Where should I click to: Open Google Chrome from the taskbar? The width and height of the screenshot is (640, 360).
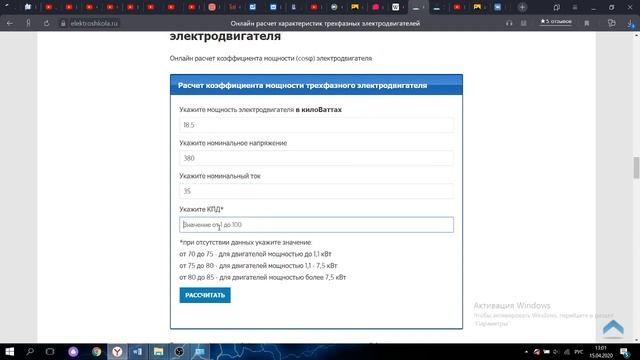pos(97,351)
